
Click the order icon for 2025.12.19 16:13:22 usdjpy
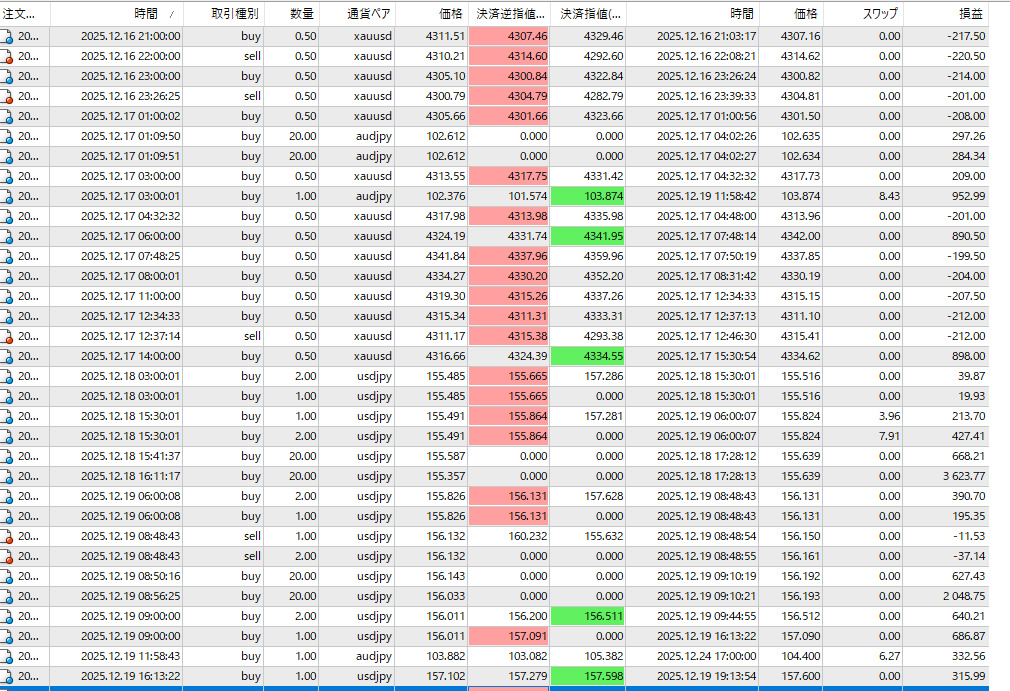pos(6,676)
